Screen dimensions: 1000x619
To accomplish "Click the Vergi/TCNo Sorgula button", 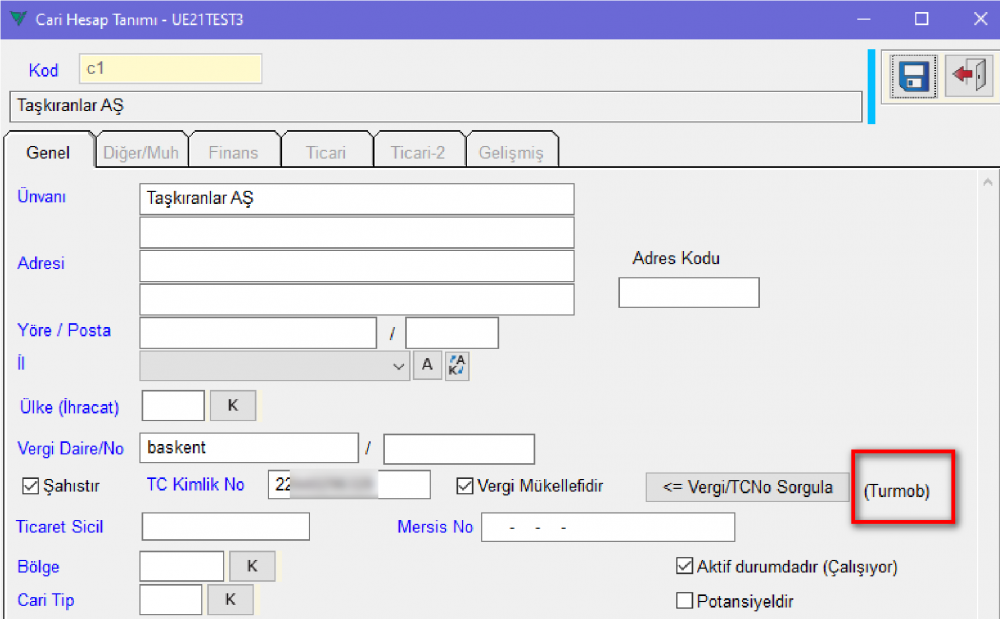I will [748, 488].
